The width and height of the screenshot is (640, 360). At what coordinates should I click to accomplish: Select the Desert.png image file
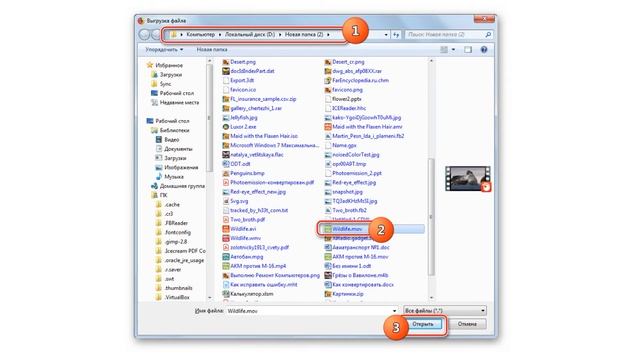coord(240,62)
